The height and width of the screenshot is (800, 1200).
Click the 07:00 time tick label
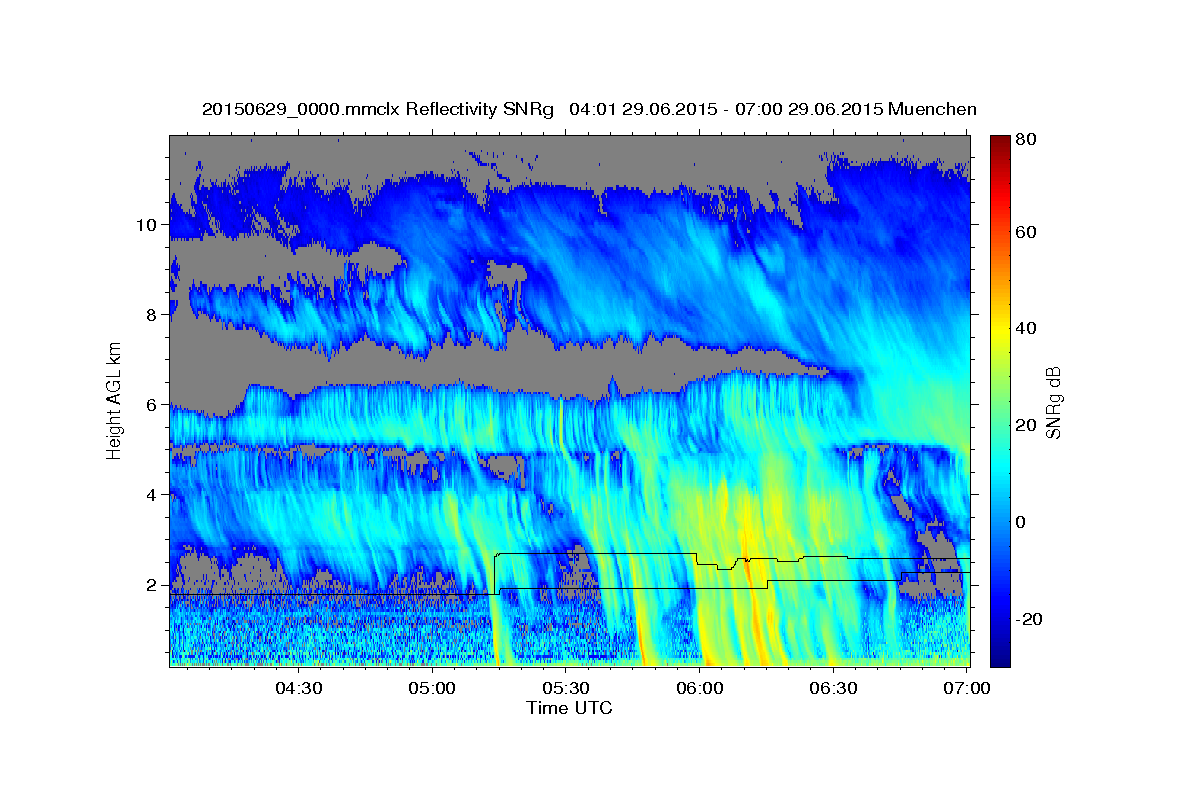coord(968,688)
